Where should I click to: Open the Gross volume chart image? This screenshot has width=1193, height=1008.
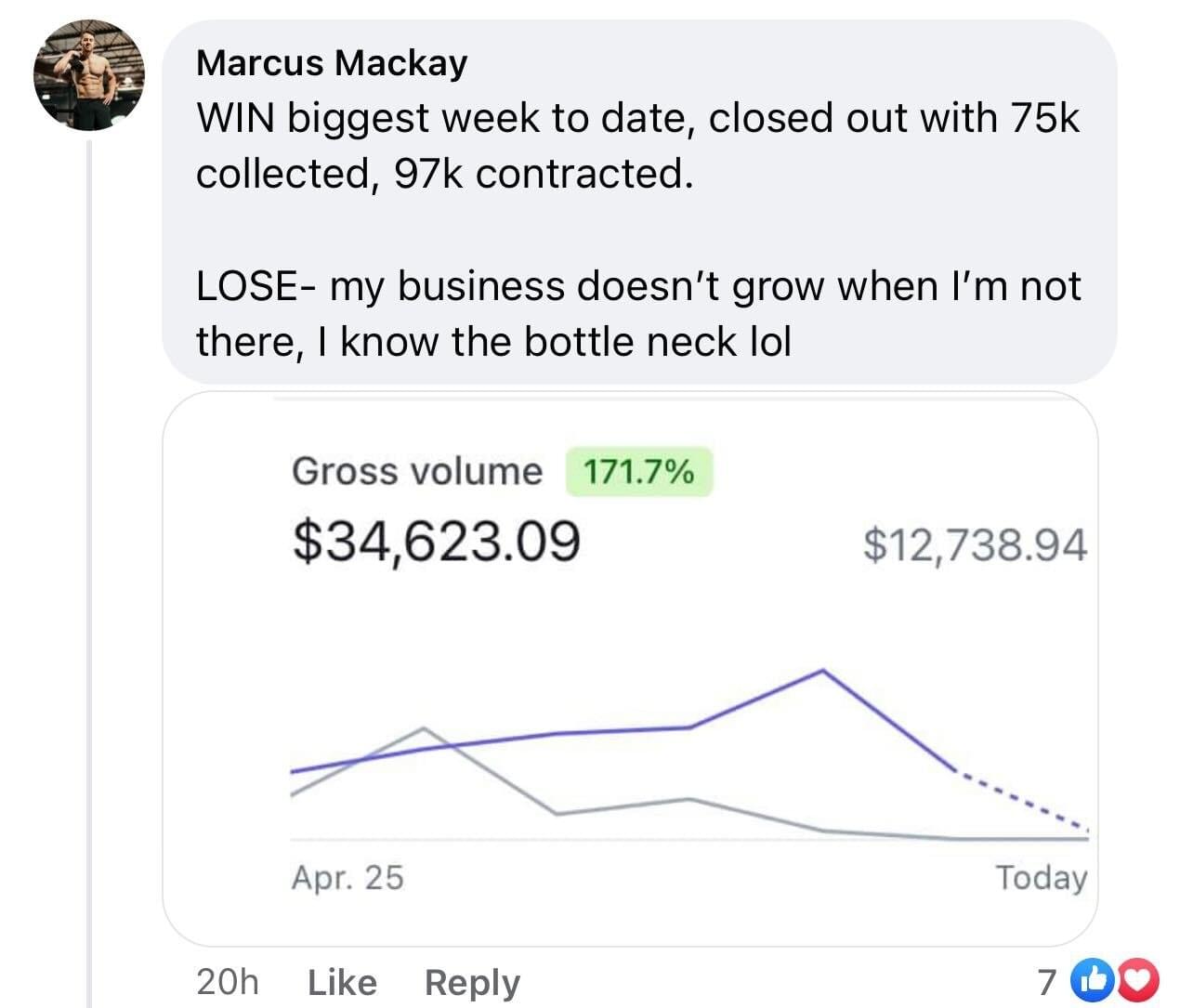pyautogui.click(x=630, y=669)
